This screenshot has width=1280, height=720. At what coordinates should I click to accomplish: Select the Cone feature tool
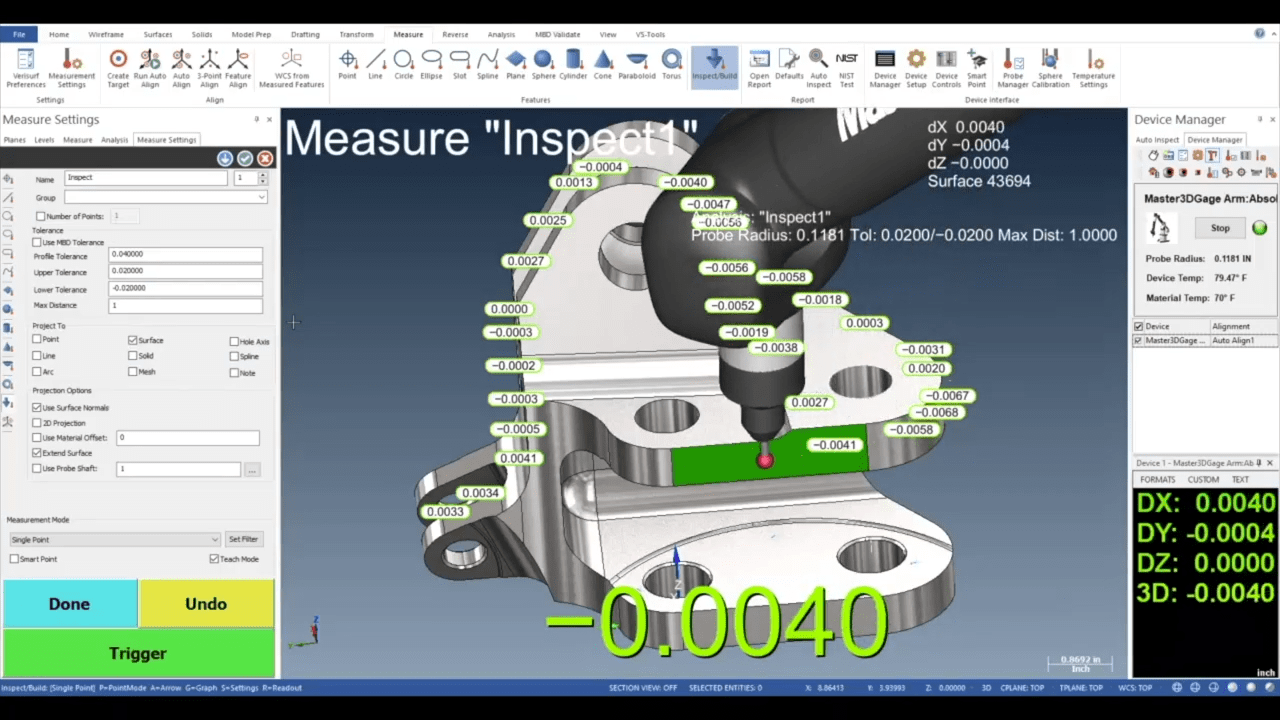[603, 65]
